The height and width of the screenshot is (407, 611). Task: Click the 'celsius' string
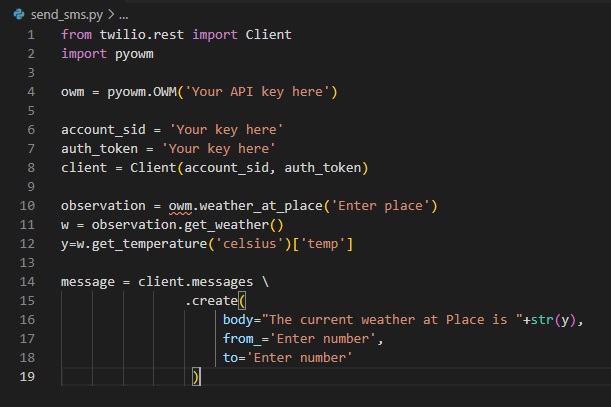[x=249, y=244]
